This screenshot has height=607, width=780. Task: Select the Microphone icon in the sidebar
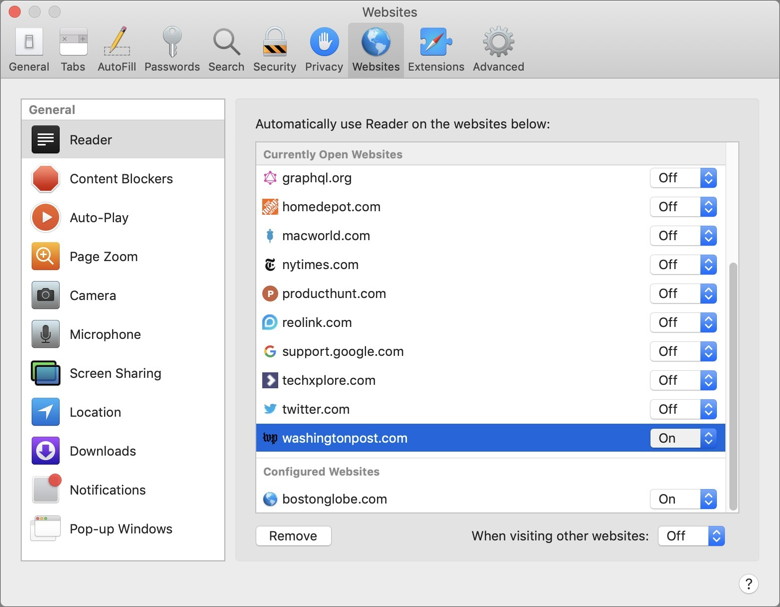coord(46,334)
